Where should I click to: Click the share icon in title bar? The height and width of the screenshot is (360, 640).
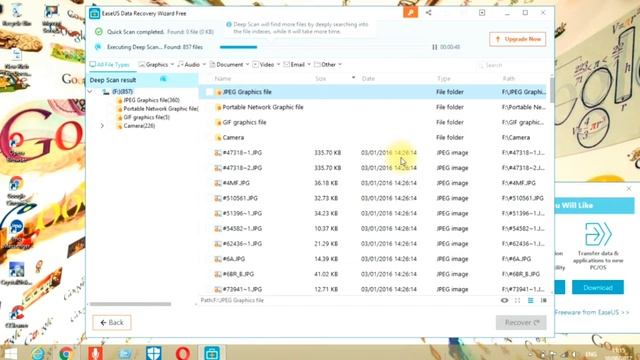click(428, 13)
